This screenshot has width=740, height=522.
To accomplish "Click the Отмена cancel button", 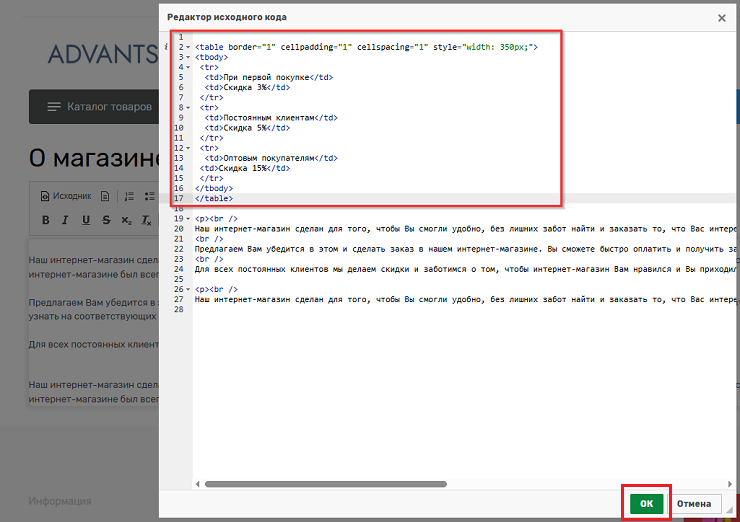I will click(695, 504).
